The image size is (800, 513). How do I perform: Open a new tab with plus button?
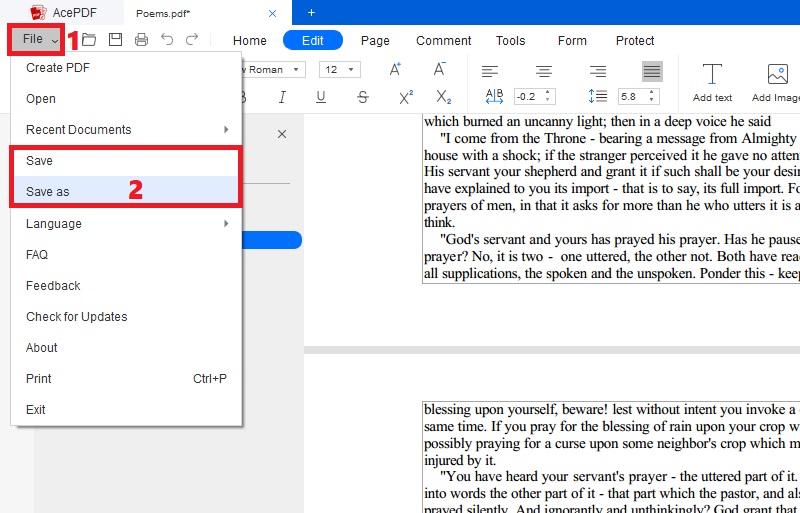coord(311,13)
